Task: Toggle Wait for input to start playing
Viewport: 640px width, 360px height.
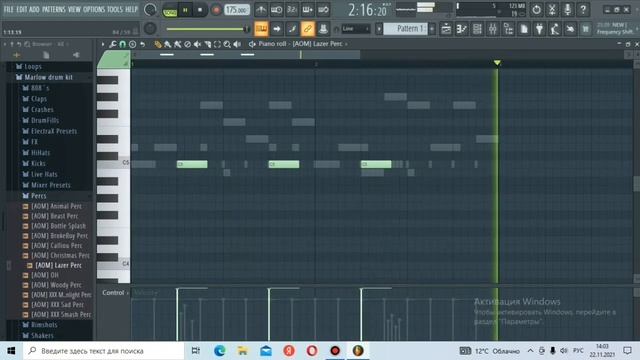Action: [x=276, y=9]
